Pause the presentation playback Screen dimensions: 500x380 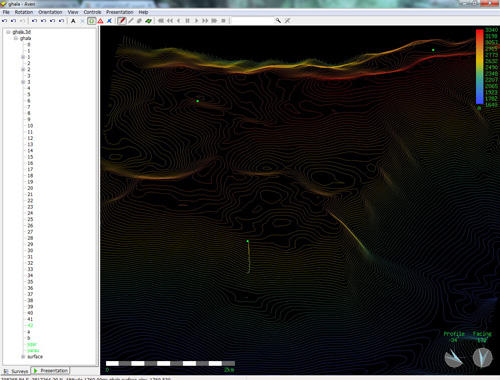click(187, 21)
